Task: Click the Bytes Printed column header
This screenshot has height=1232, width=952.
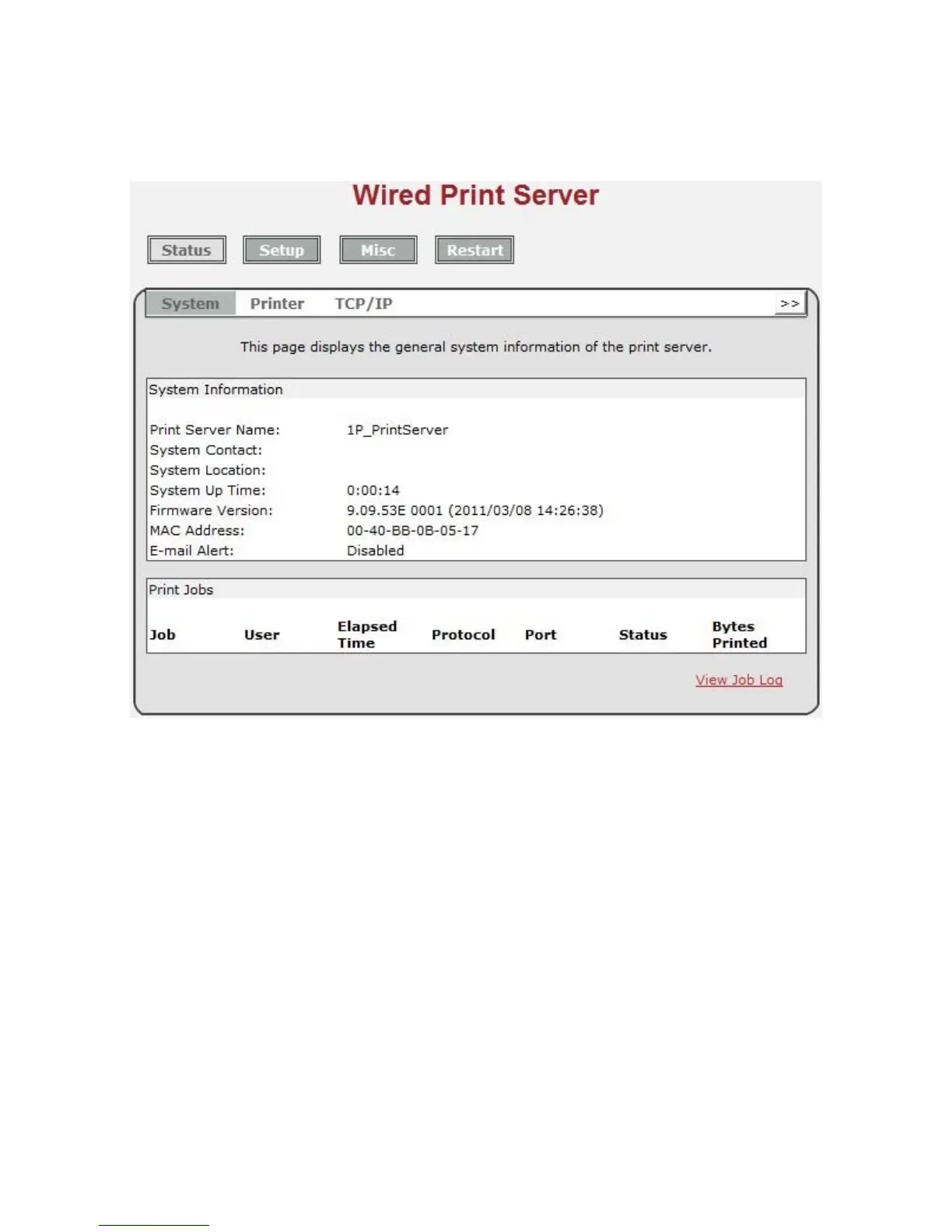Action: [x=740, y=635]
